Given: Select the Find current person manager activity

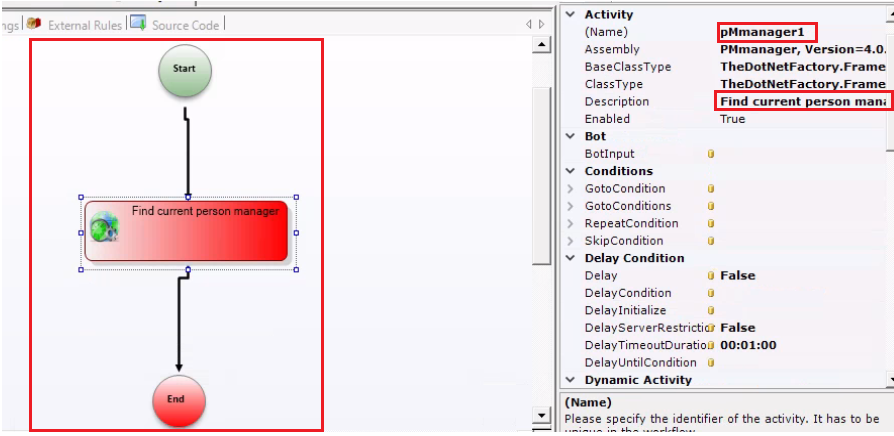Looking at the screenshot, I should [x=186, y=231].
